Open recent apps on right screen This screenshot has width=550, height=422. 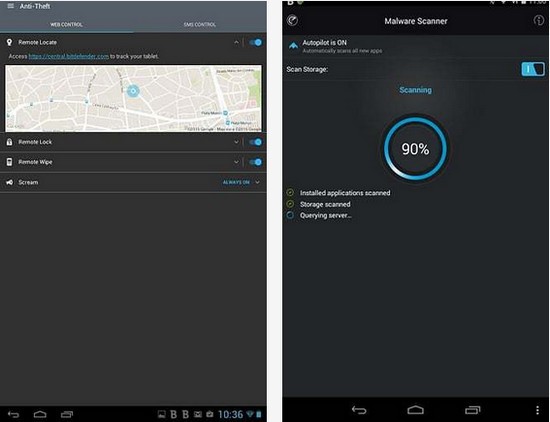472,410
